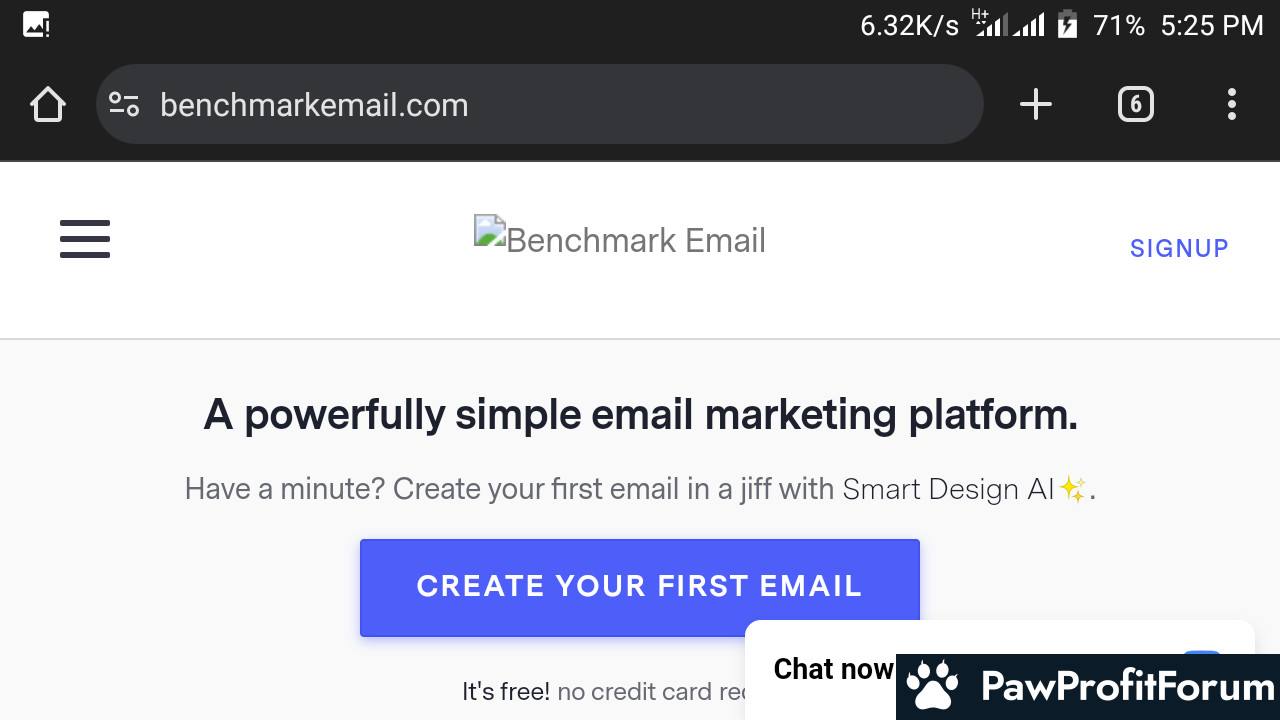
Task: Open a new tab with plus icon
Action: tap(1036, 104)
